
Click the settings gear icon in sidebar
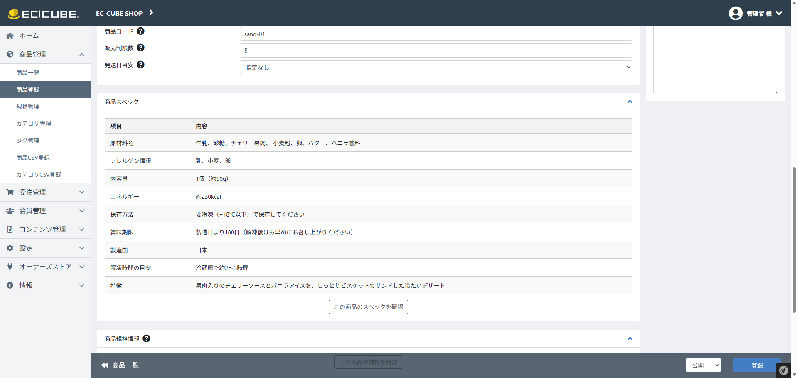click(10, 248)
